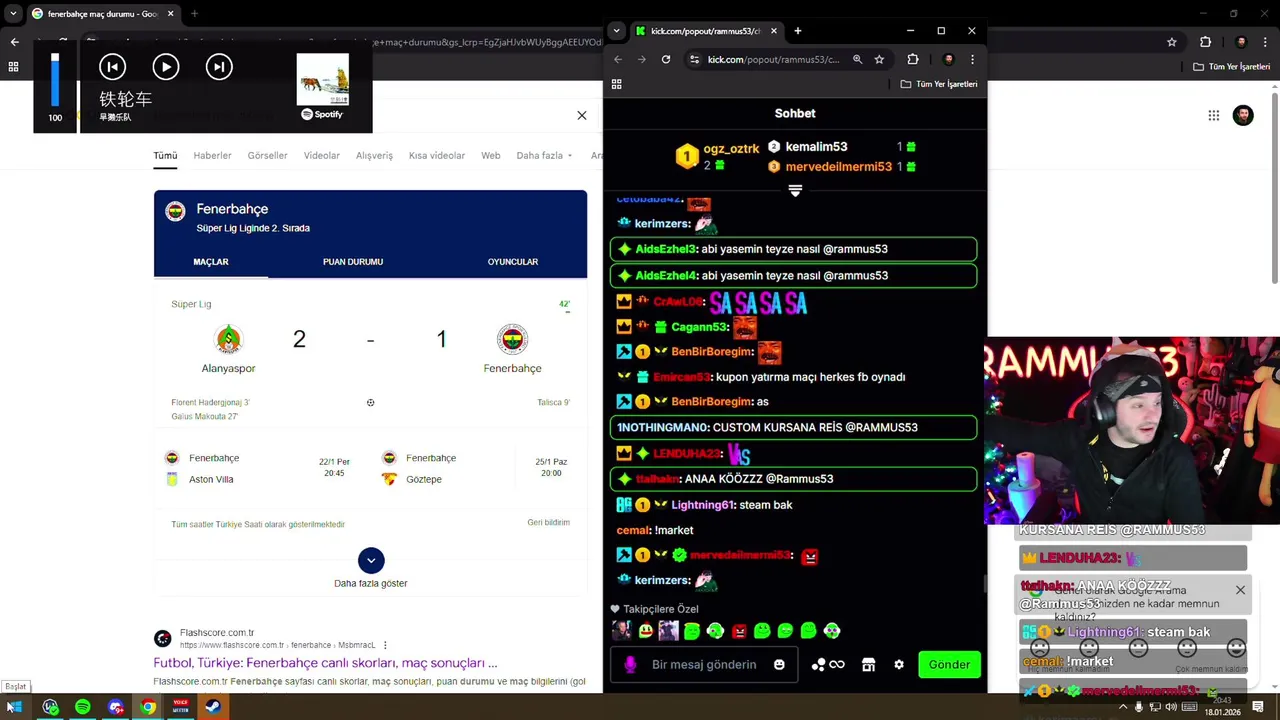Dismiss the Google feedback popup with X

pos(1240,590)
